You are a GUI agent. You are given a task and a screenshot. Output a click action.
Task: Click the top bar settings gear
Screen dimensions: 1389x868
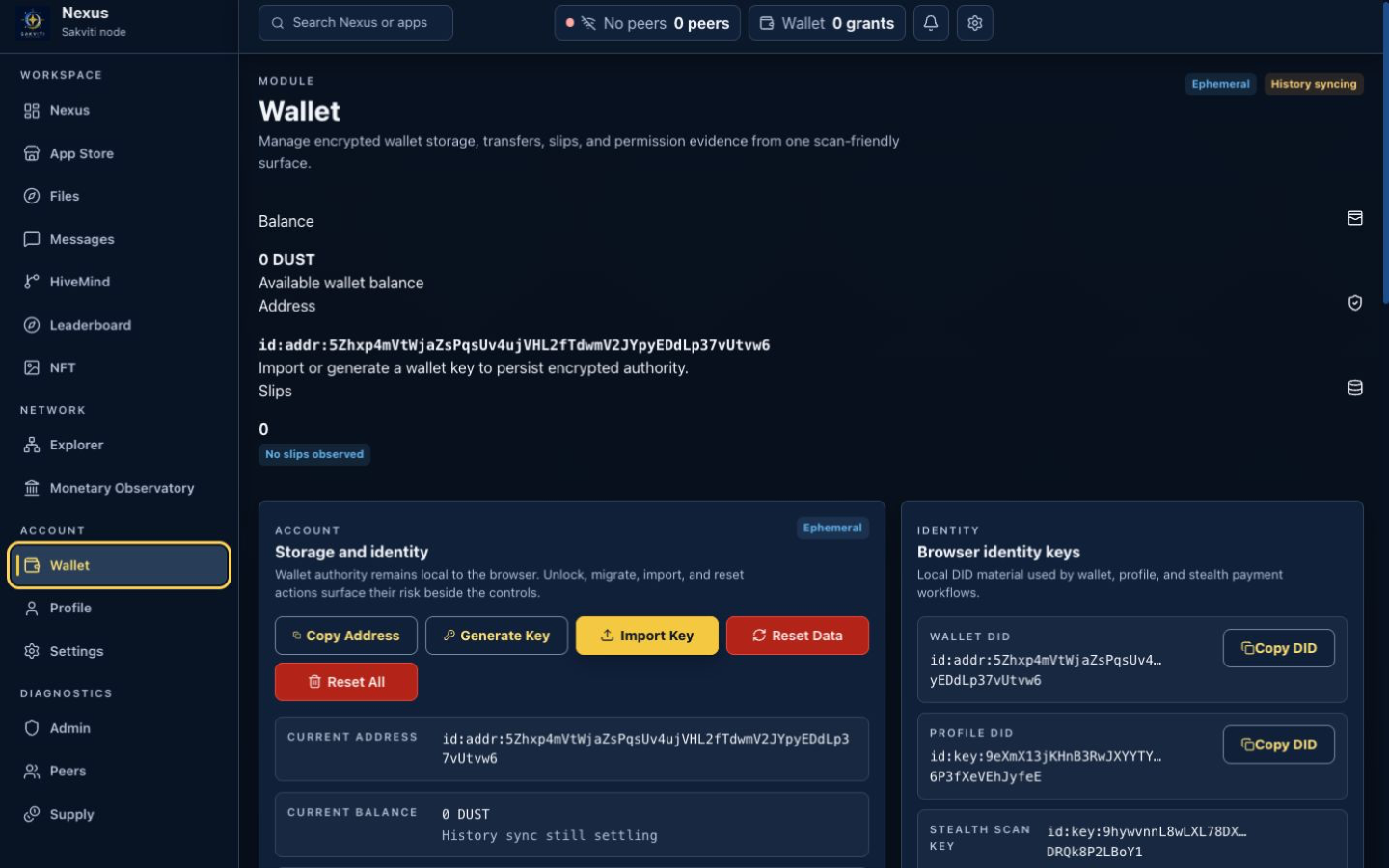click(x=975, y=23)
